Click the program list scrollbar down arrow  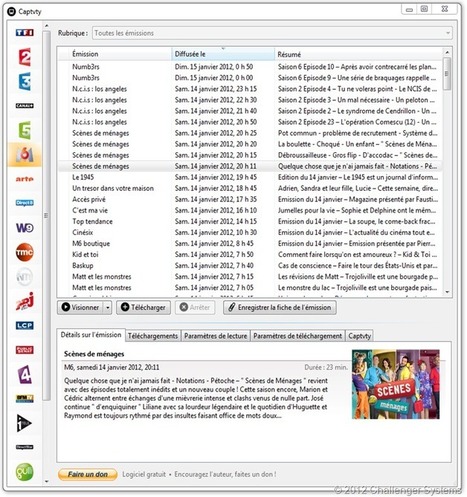click(x=447, y=292)
